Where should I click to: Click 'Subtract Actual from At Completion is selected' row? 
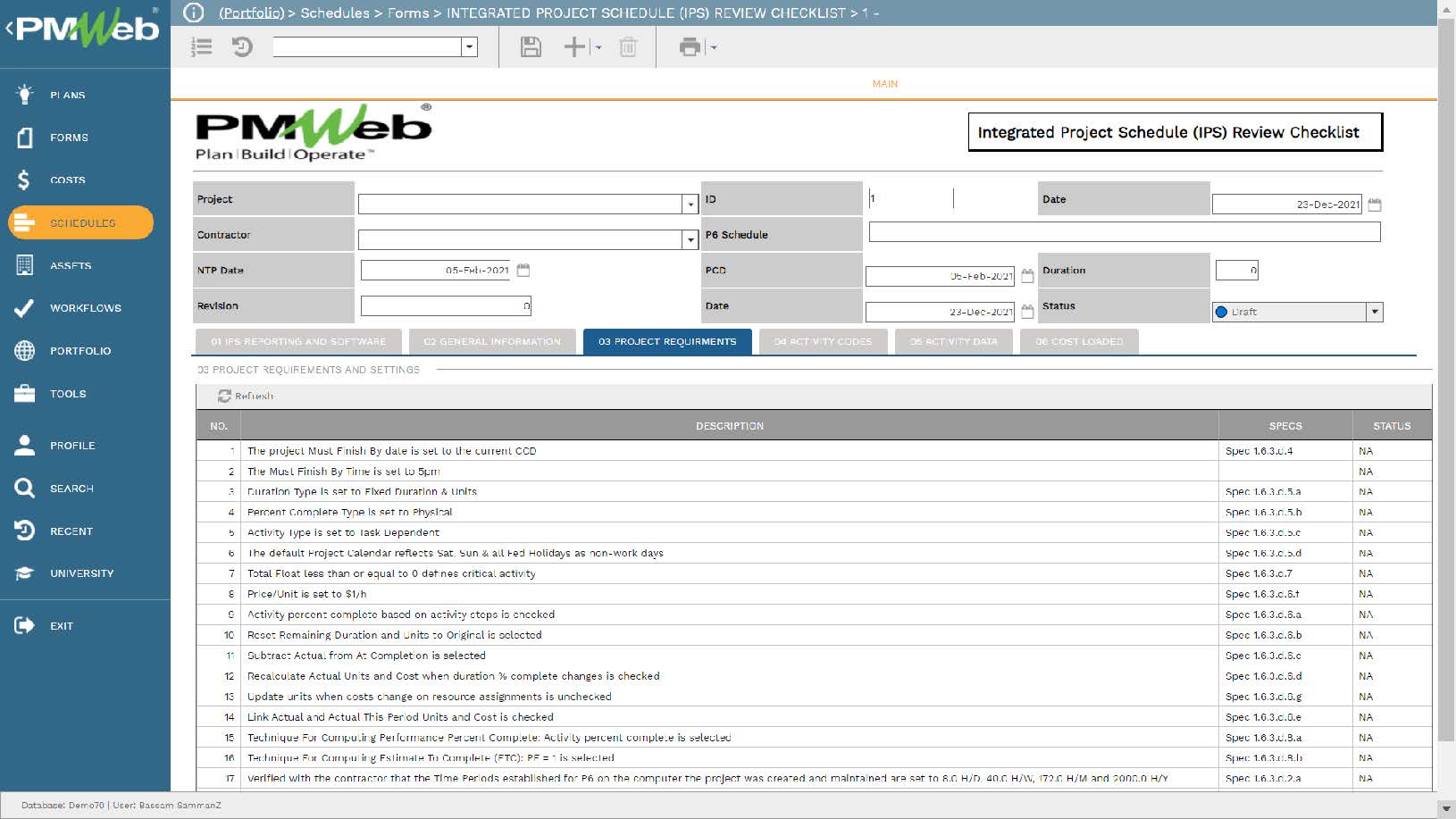(814, 656)
